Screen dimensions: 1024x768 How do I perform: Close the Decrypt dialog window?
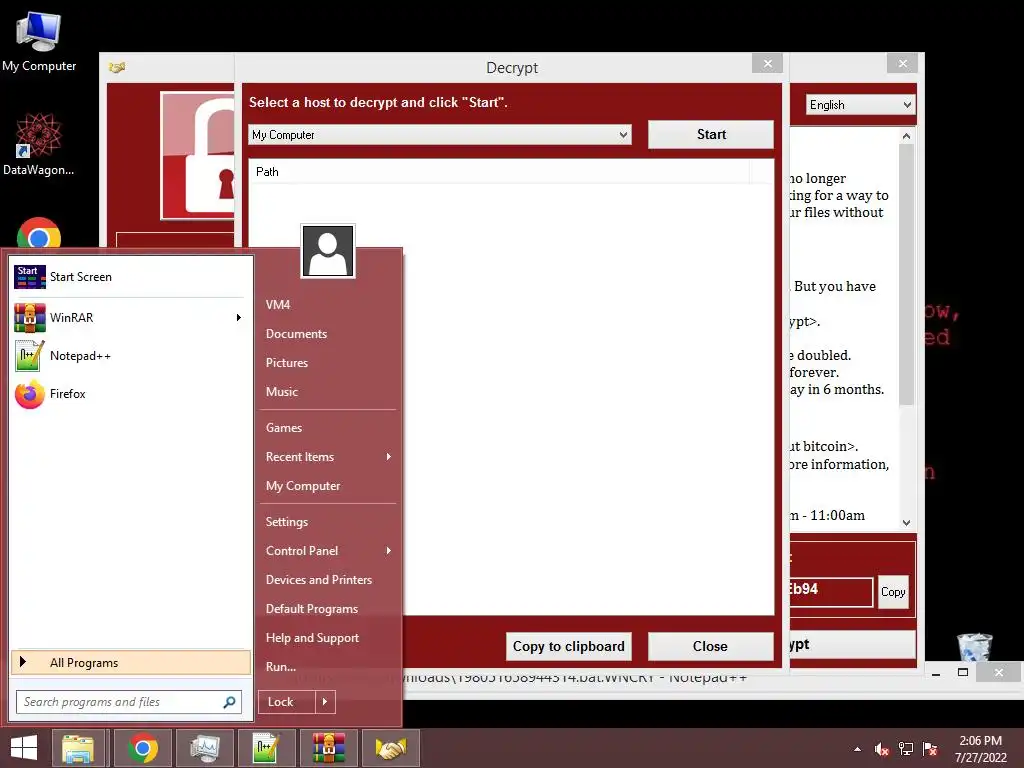coord(767,63)
